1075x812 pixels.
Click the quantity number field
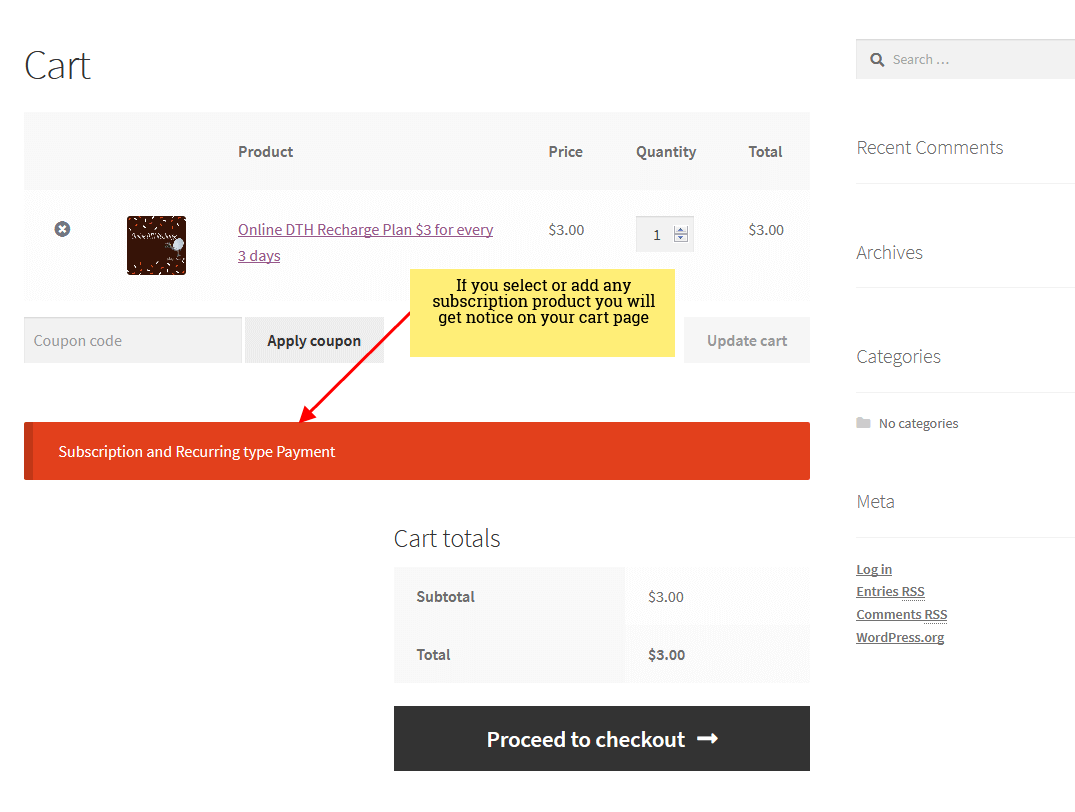(x=656, y=235)
